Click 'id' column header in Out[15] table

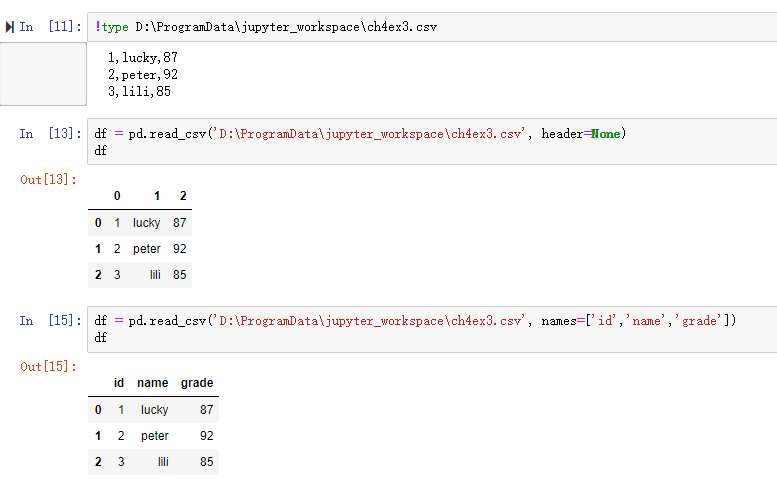pos(118,383)
